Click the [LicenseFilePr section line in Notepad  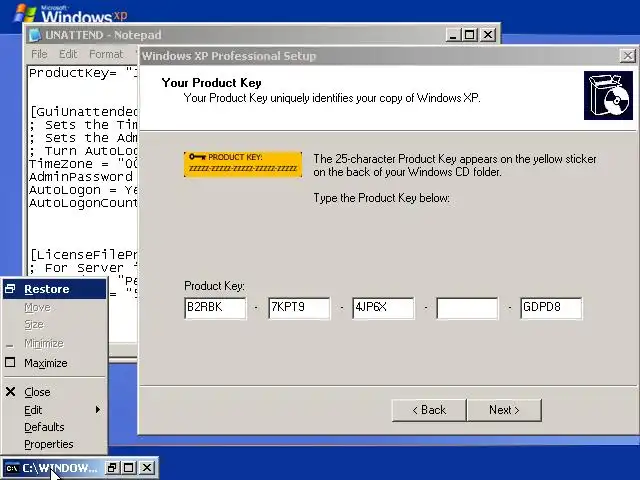83,255
